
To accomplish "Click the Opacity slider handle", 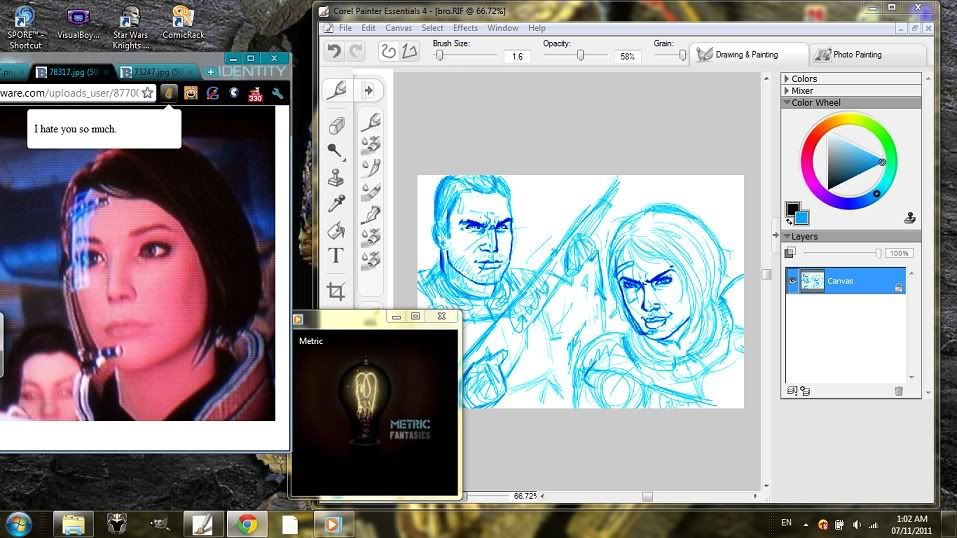I will pos(580,56).
